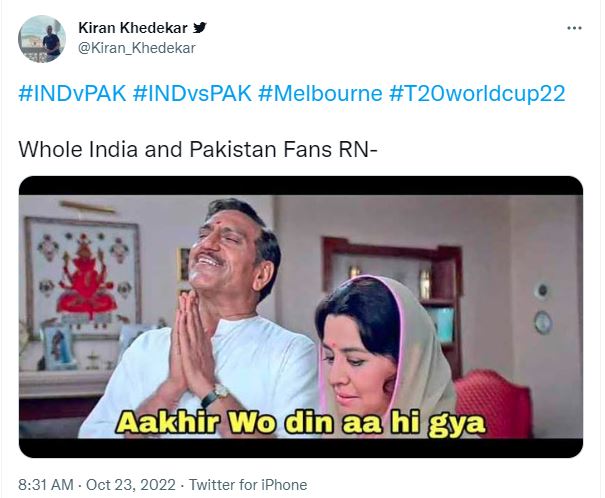Open the tweet's three-dot more options menu
This screenshot has height=498, width=605.
point(574,28)
